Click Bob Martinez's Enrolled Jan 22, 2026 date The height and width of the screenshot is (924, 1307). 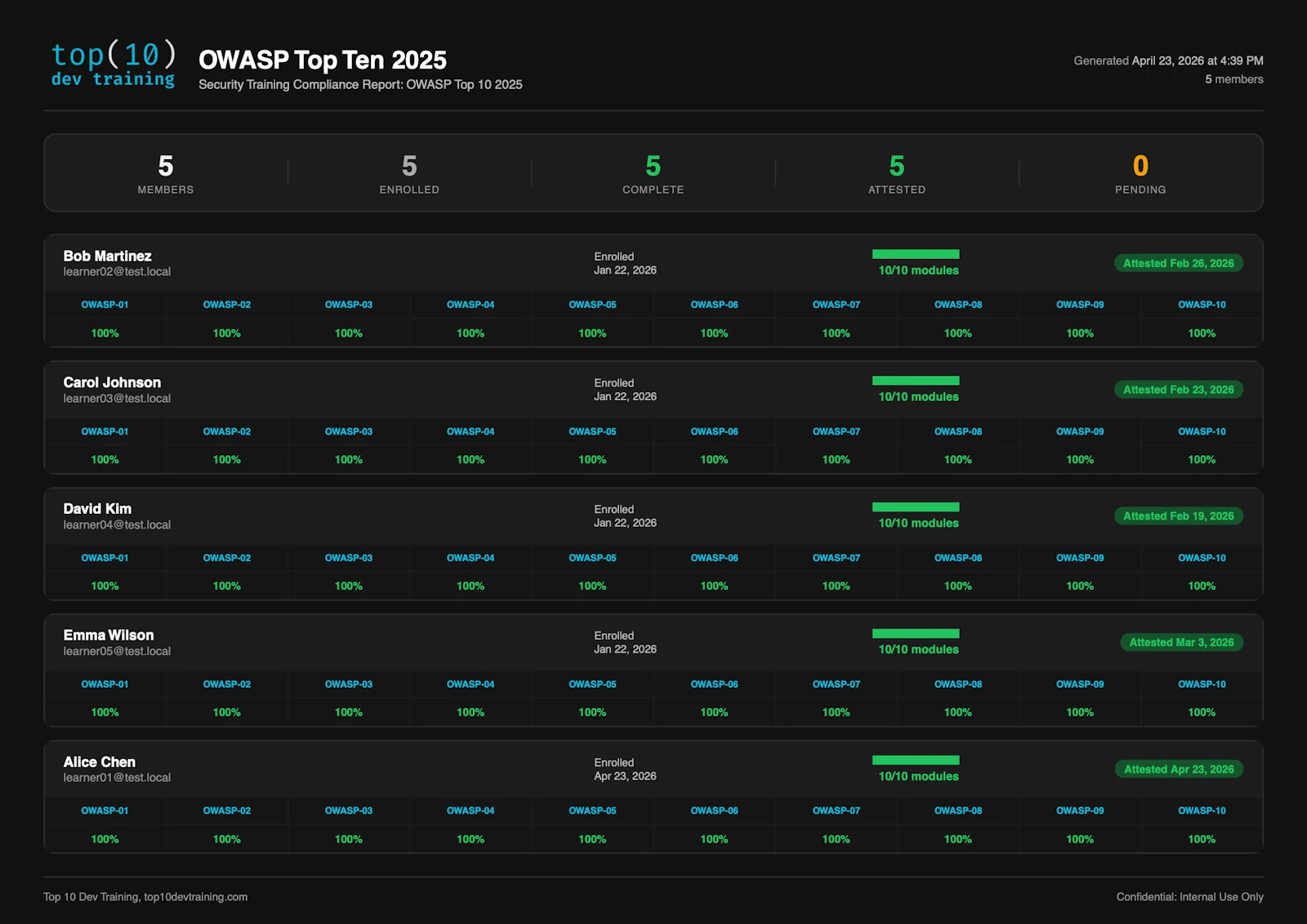625,263
